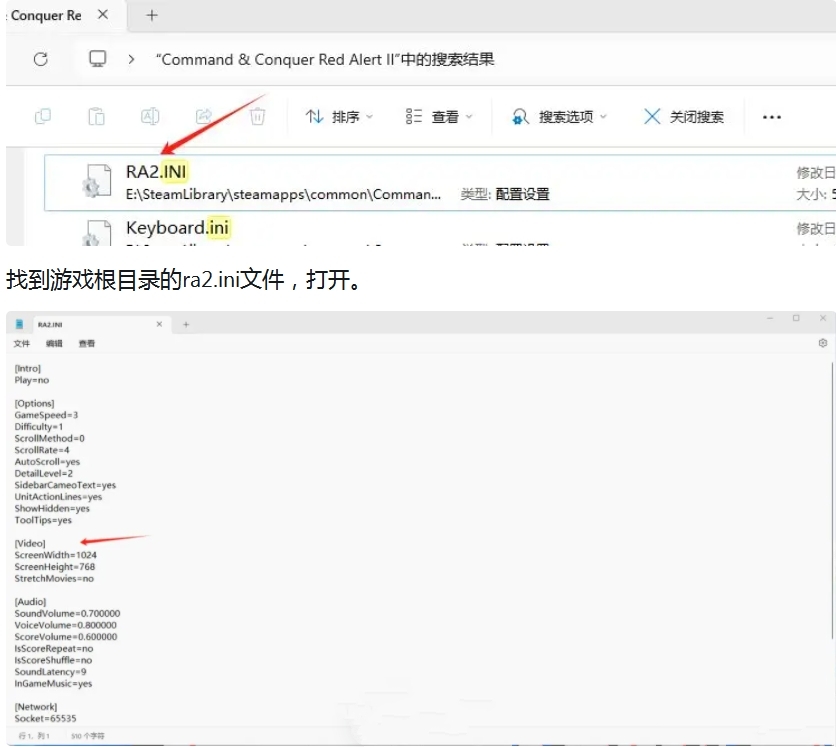
Task: Click the [Audio] section line
Action: (x=30, y=602)
